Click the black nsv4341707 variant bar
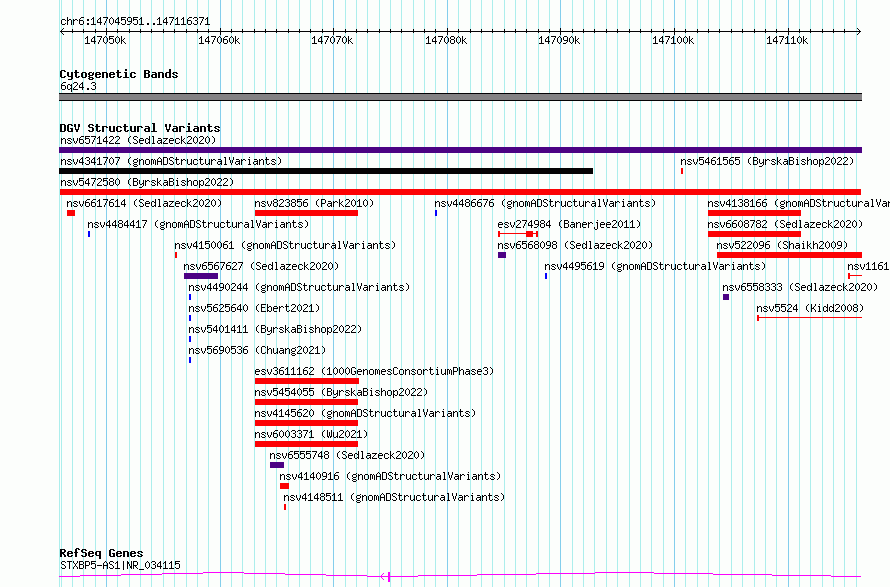 pos(326,171)
